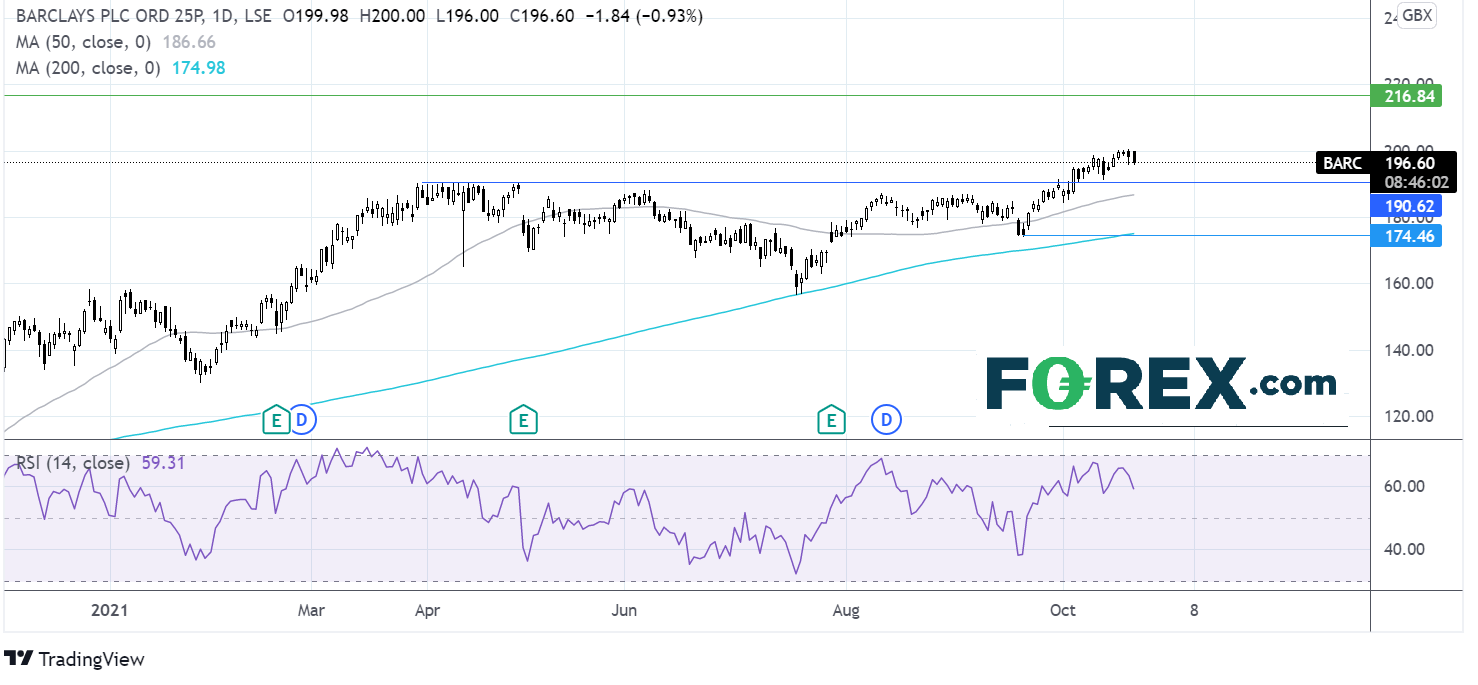The image size is (1478, 685).
Task: Click the BARC 196.60 last price label
Action: 1386,163
